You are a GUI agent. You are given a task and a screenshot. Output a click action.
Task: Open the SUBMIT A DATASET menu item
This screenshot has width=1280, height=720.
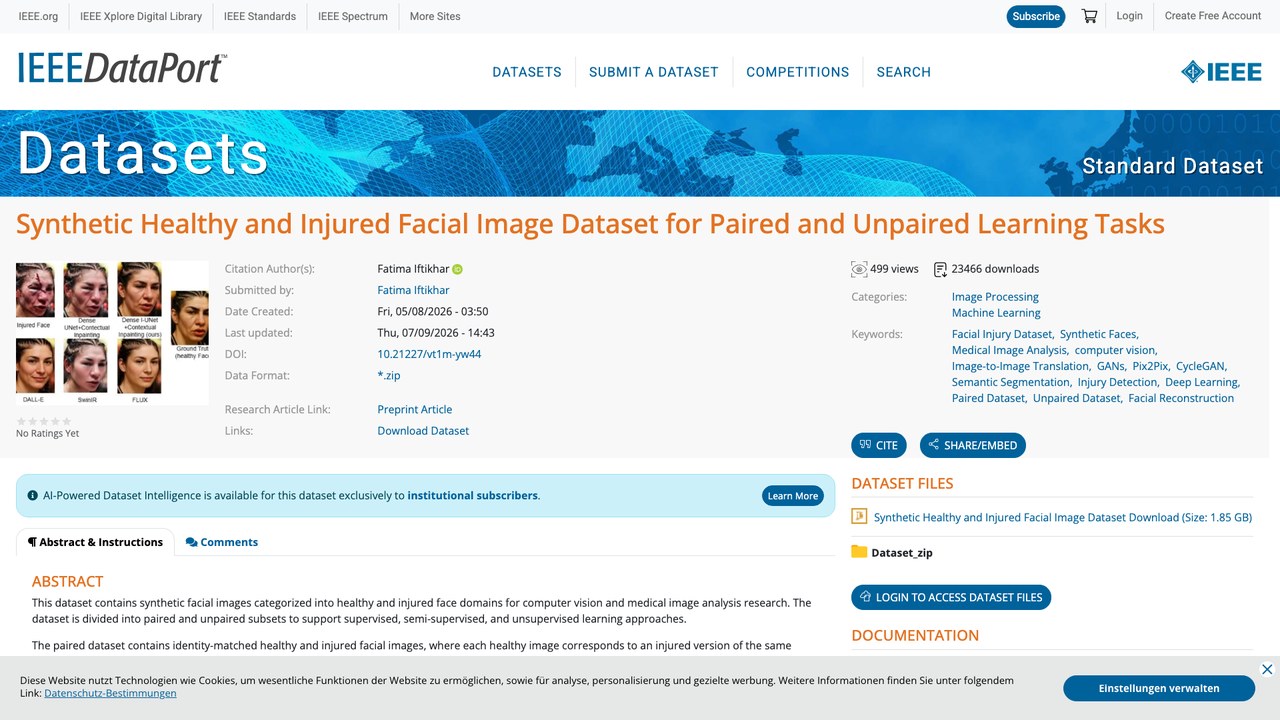(654, 72)
